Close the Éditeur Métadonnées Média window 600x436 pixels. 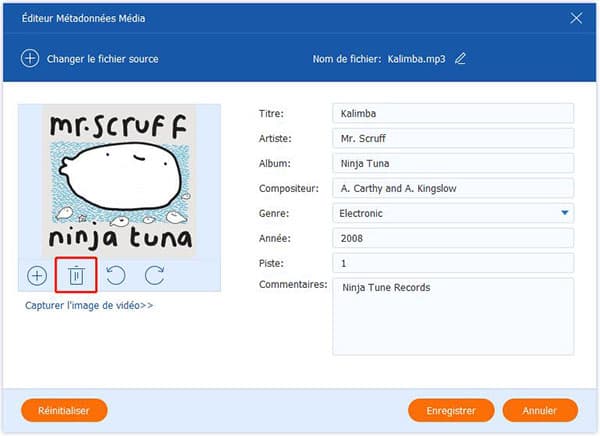(x=576, y=18)
